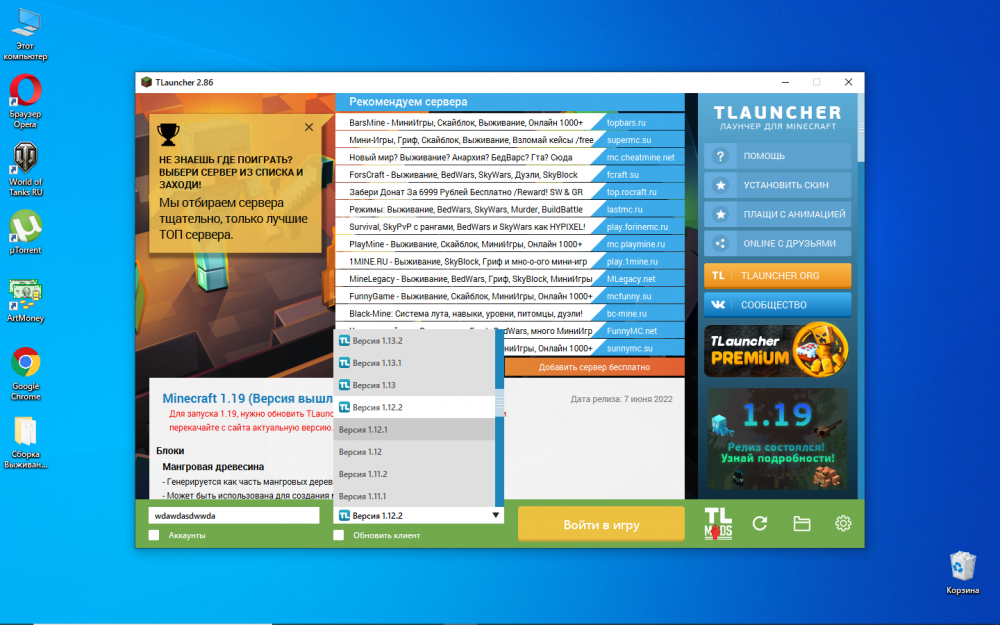1000x625 pixels.
Task: Choose Версия 1.13 from the list
Action: point(414,385)
